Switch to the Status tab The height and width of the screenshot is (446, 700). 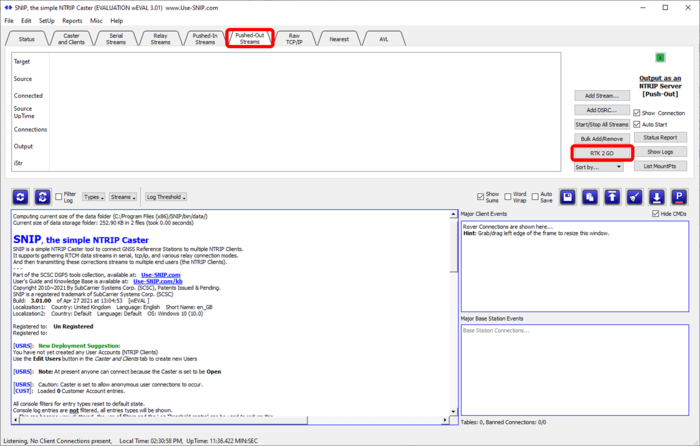26,39
